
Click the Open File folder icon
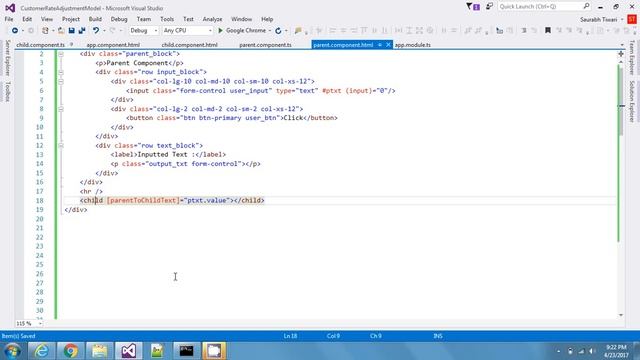pos(61,31)
